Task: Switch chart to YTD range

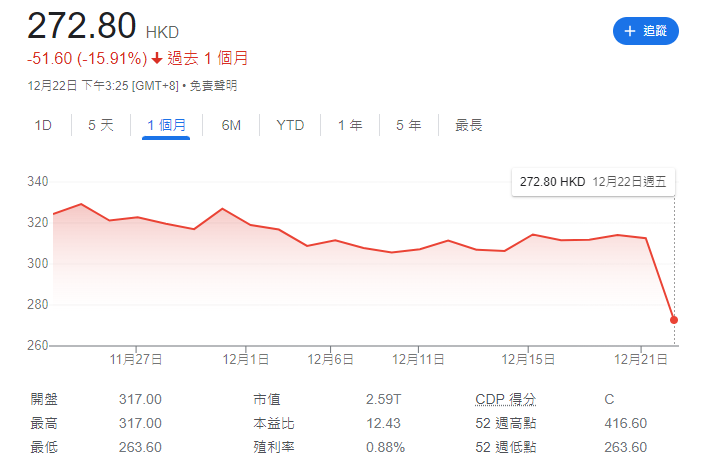Action: coord(290,125)
